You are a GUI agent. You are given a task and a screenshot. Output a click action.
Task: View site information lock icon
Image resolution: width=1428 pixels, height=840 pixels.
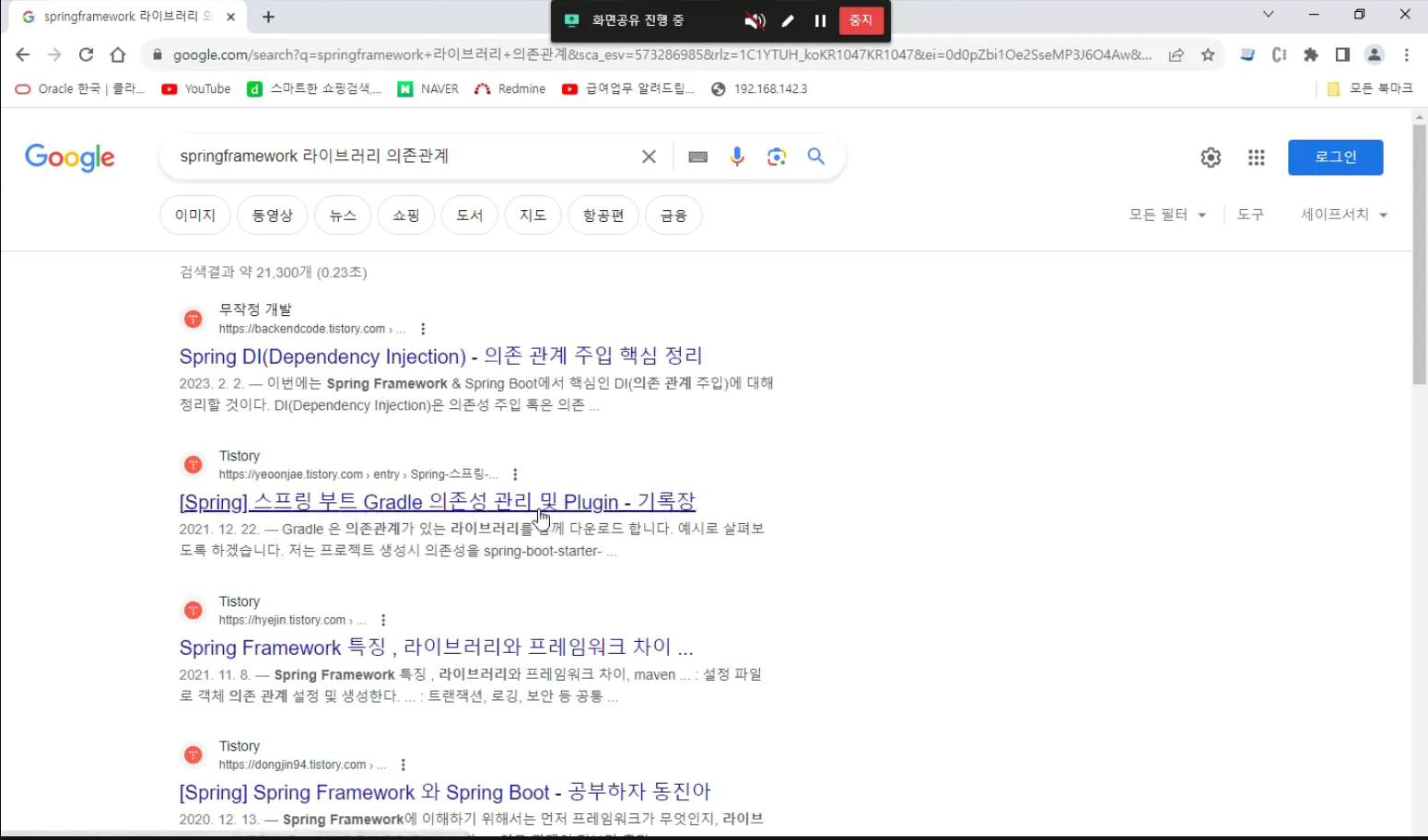click(x=157, y=55)
